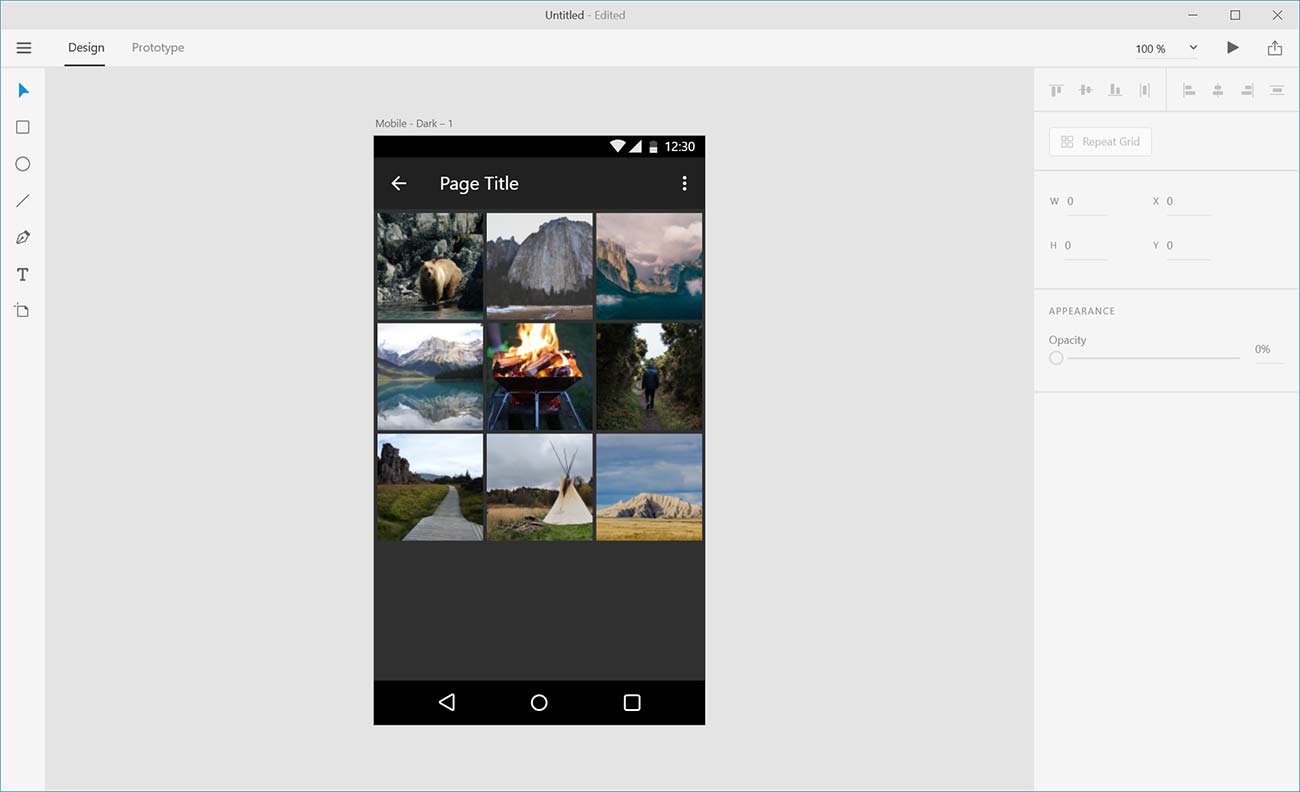Switch to the Design tab
Image resolution: width=1300 pixels, height=792 pixels.
(x=86, y=48)
